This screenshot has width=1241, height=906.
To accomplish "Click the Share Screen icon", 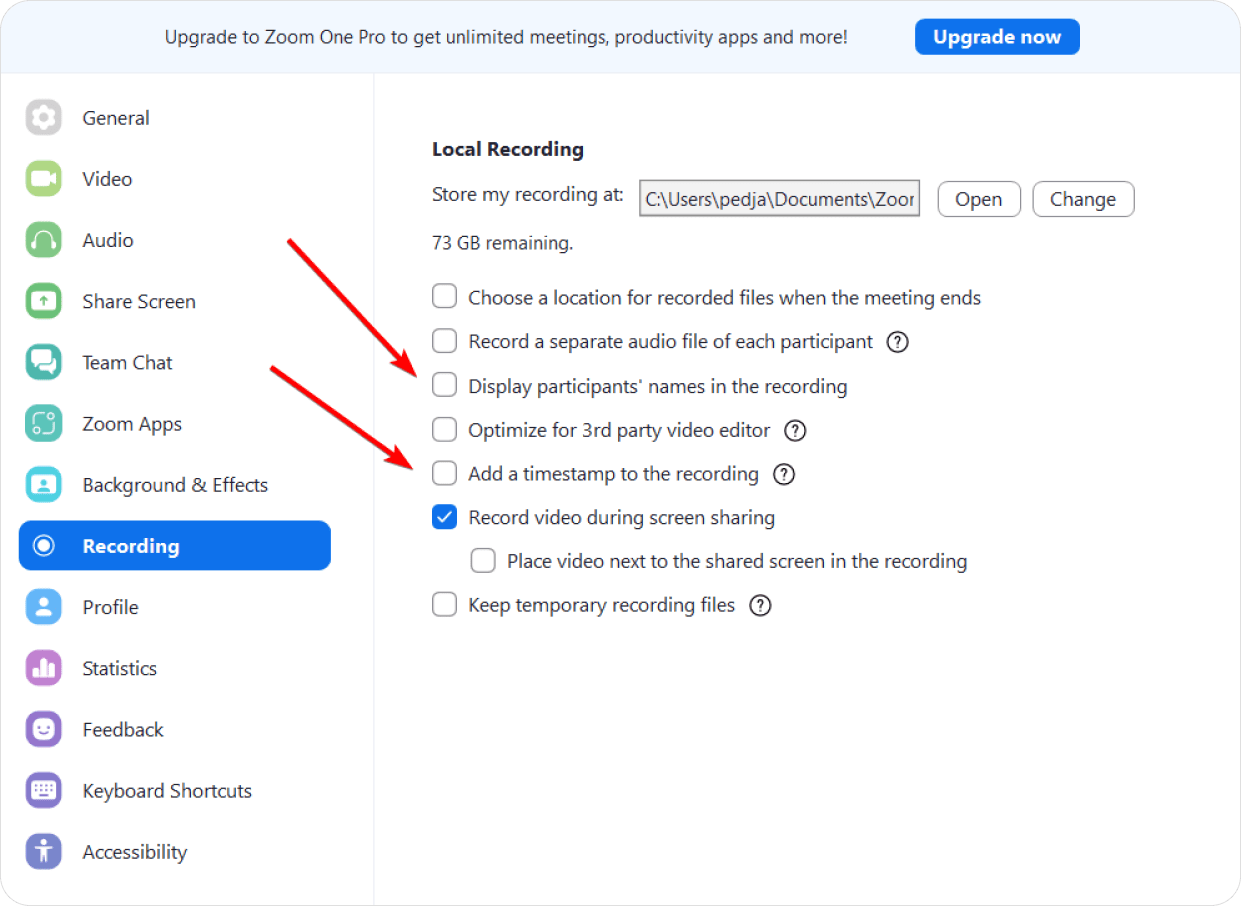I will (x=44, y=301).
